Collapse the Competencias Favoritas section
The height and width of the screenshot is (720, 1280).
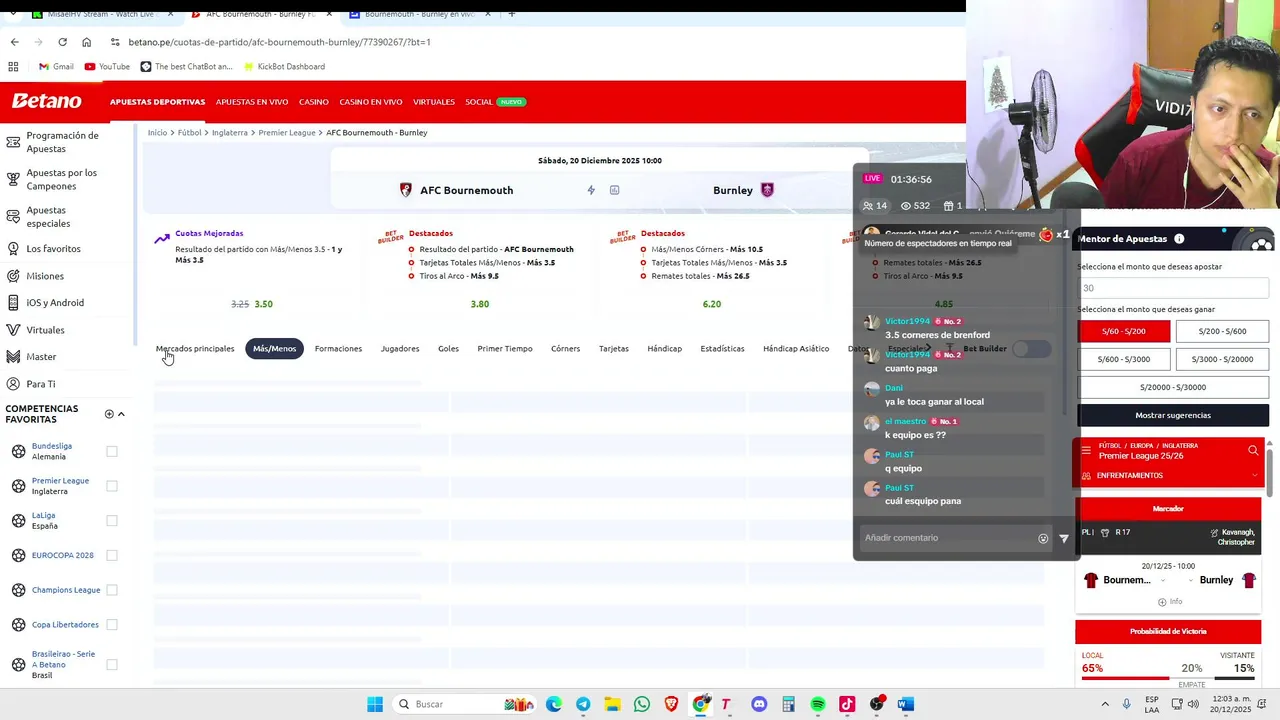coord(121,414)
